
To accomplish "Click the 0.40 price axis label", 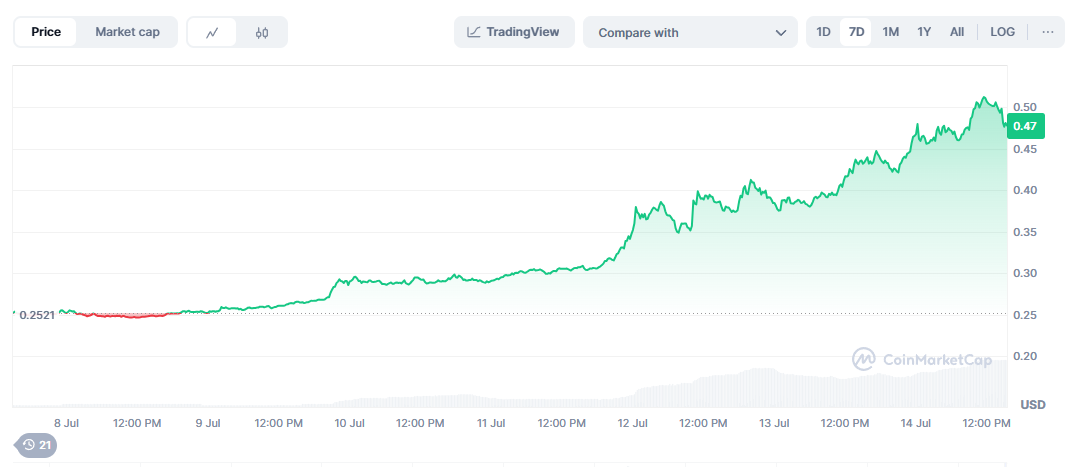I will pyautogui.click(x=1024, y=190).
